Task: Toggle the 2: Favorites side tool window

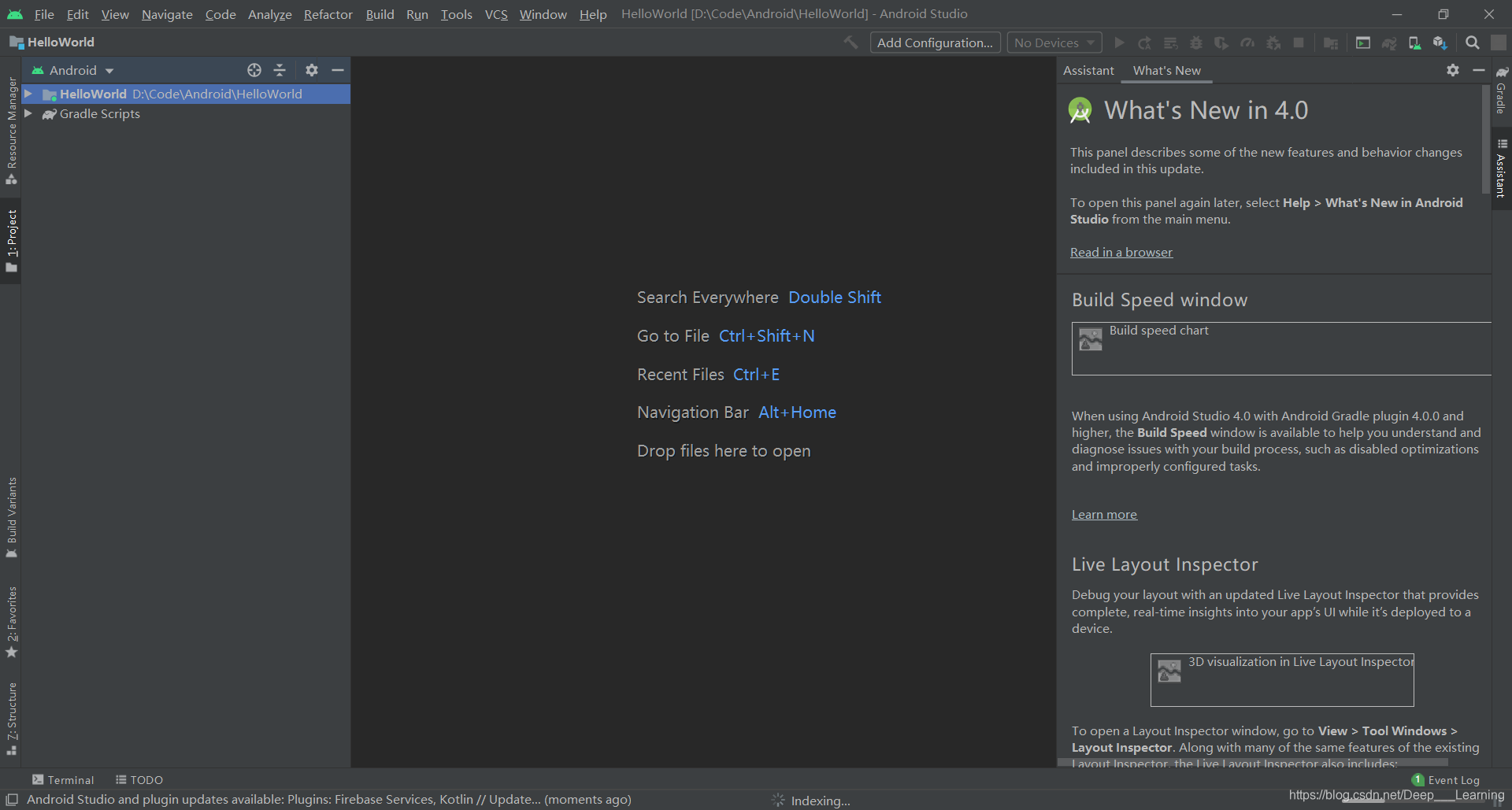Action: (x=11, y=623)
